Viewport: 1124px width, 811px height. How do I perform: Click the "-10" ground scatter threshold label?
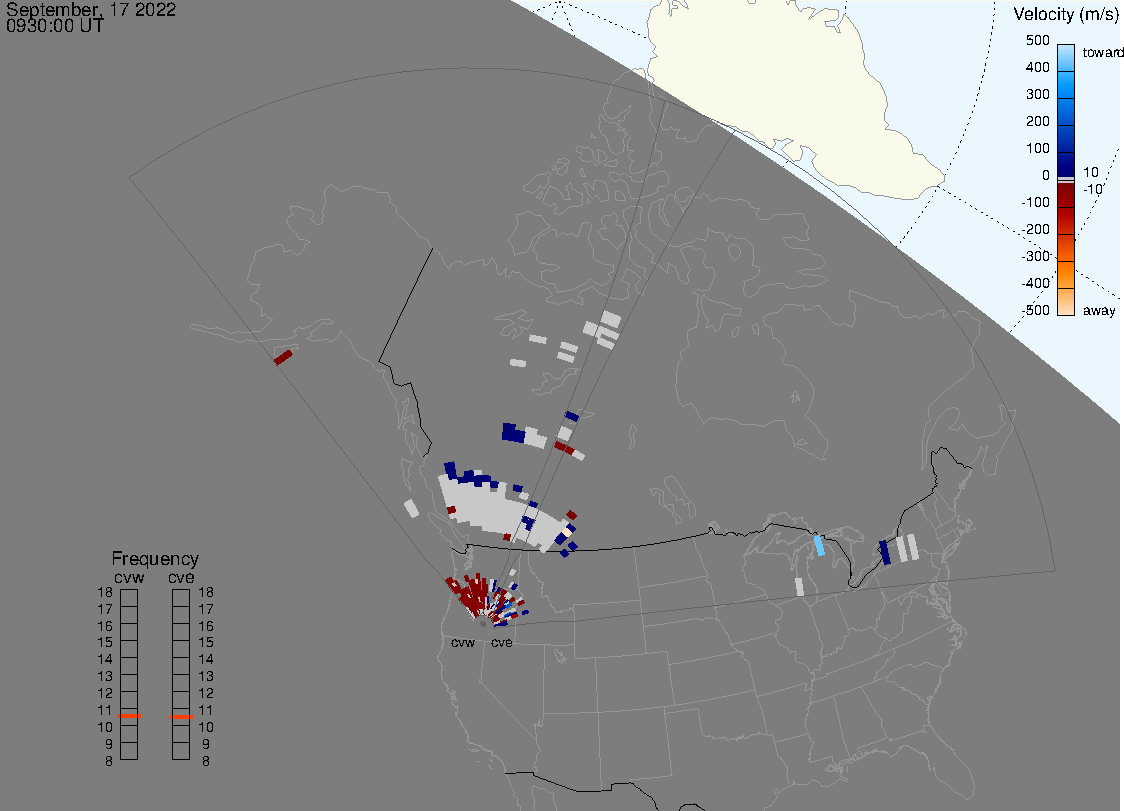click(1092, 189)
